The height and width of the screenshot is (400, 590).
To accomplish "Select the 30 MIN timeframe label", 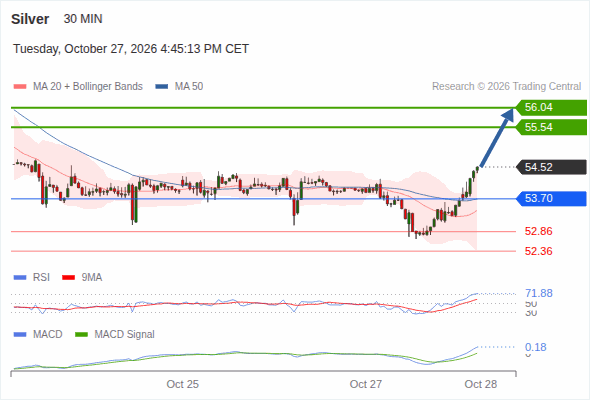I will [x=83, y=19].
